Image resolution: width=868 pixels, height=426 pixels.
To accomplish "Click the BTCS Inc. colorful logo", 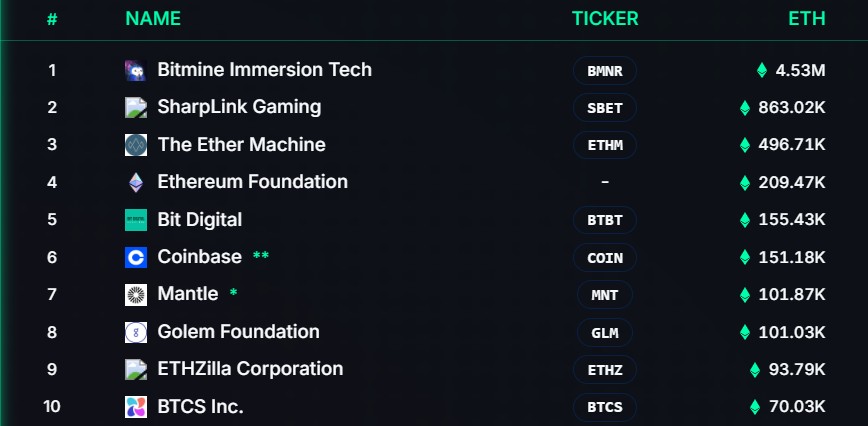I will pos(135,407).
